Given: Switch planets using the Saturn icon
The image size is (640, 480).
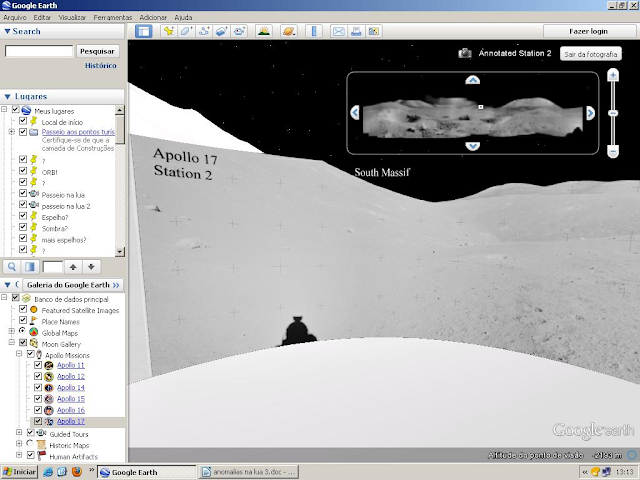Looking at the screenshot, I should tap(289, 31).
